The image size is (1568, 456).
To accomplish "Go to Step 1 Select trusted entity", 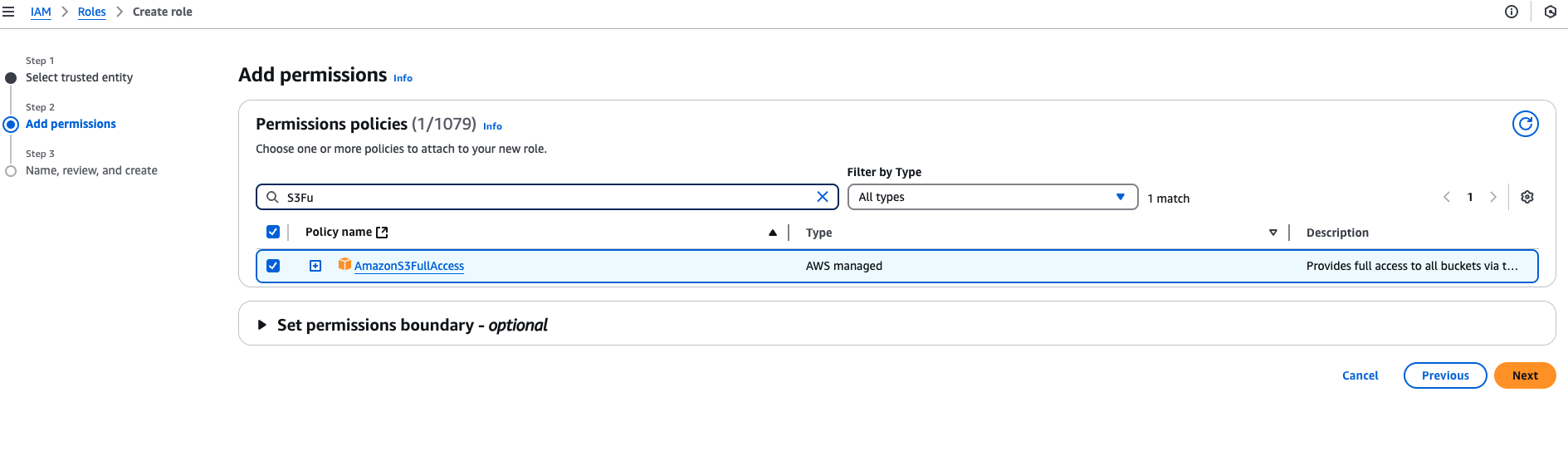I will click(x=79, y=77).
